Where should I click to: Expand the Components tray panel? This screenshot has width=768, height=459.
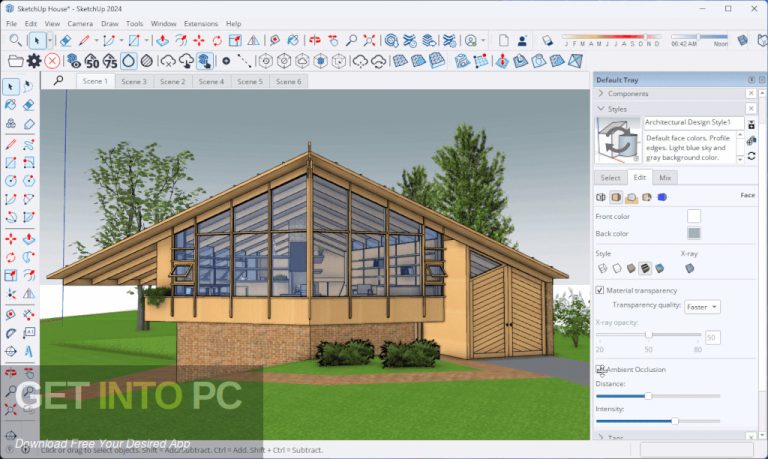coord(601,93)
